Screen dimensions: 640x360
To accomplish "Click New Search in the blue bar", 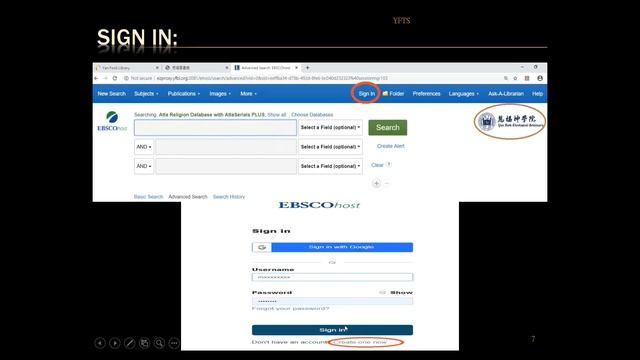I will point(111,94).
